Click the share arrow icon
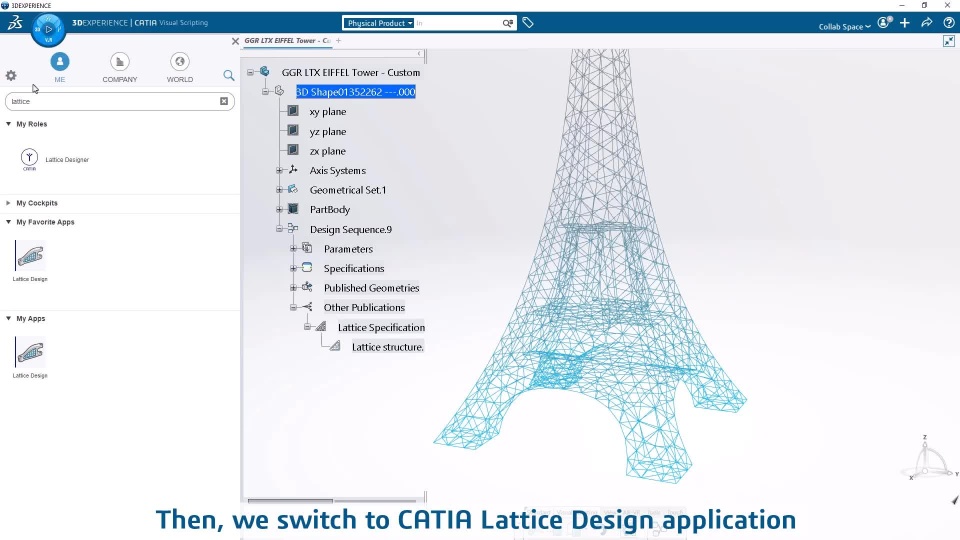This screenshot has width=960, height=540. pos(927,23)
